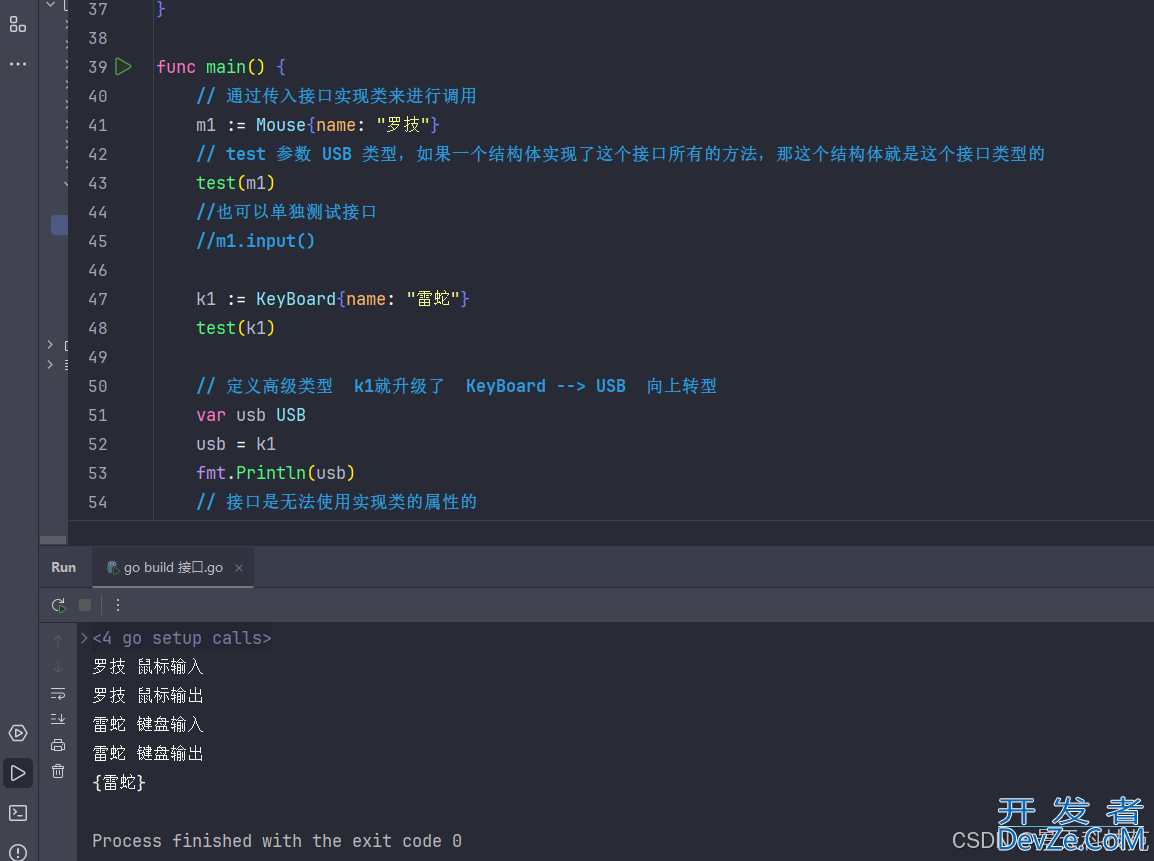Click console output '罗技 鼠标输入'
Screen dimensions: 1154x861
click(x=148, y=667)
